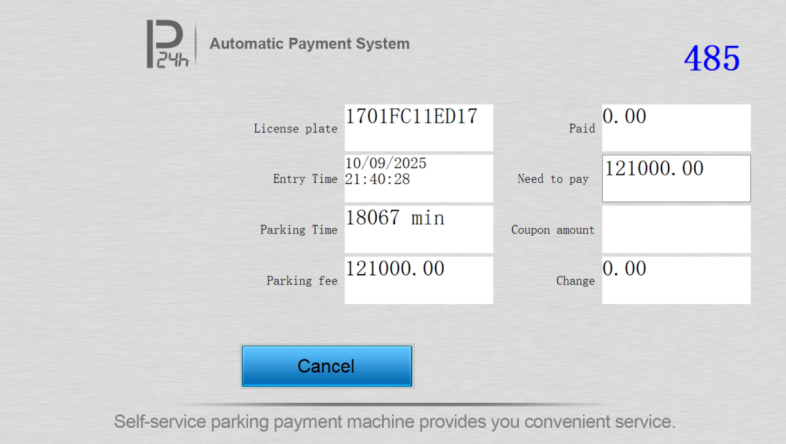Cancel the parking payment
Viewport: 786px width, 444px height.
pos(327,366)
